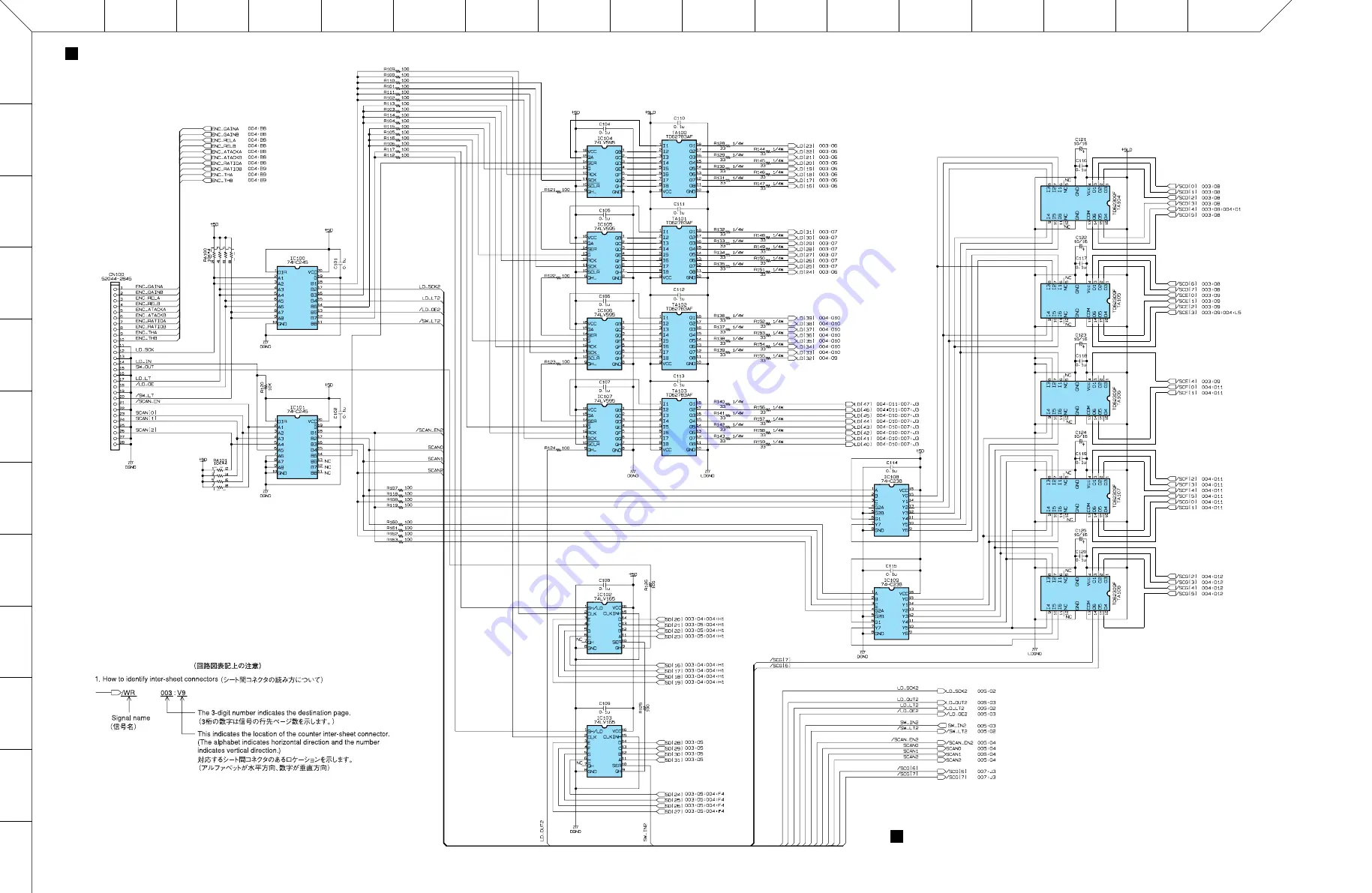Click the TA102 TD62783AF driver chip
The height and width of the screenshot is (893, 1372).
[679, 340]
